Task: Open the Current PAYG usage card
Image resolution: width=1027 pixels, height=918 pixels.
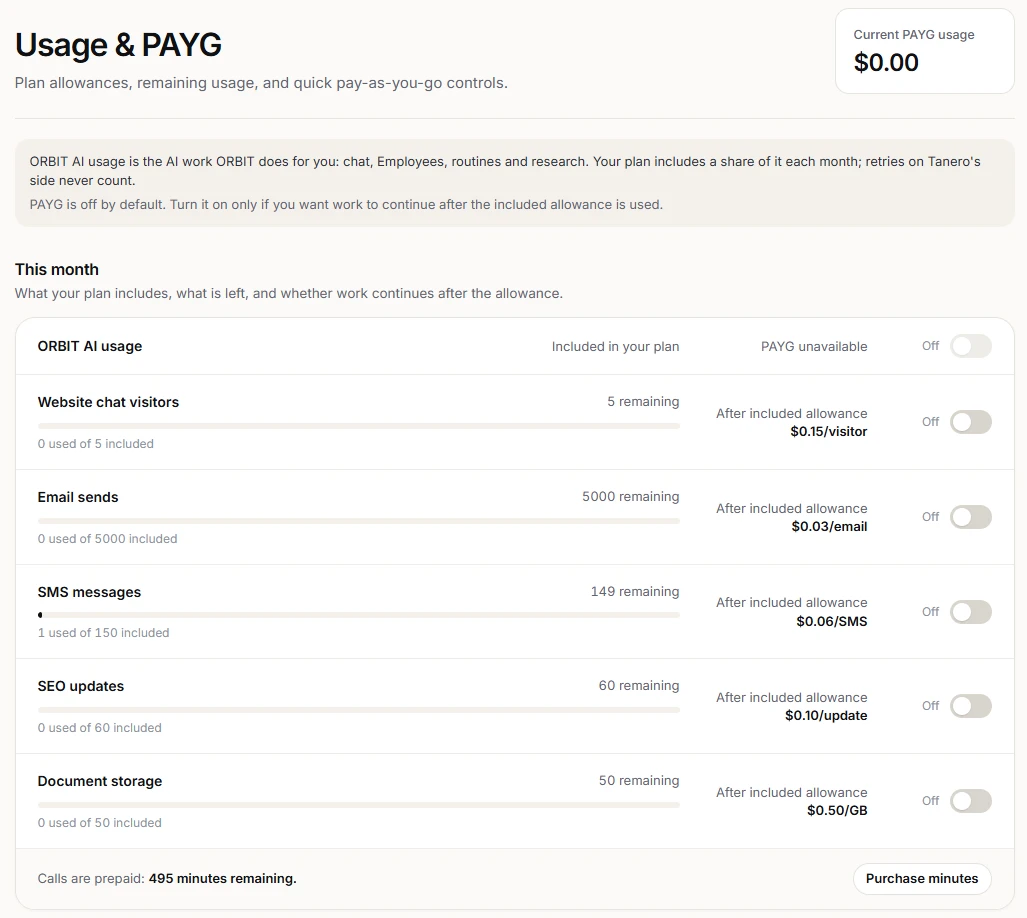Action: click(x=924, y=51)
